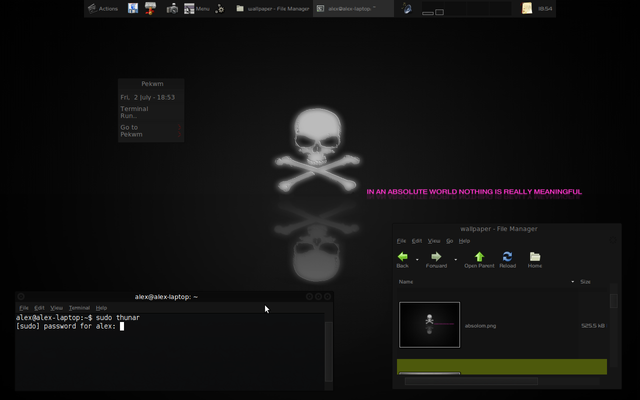Click the 18:54 clock in the panel
The image size is (640, 400).
tap(545, 9)
